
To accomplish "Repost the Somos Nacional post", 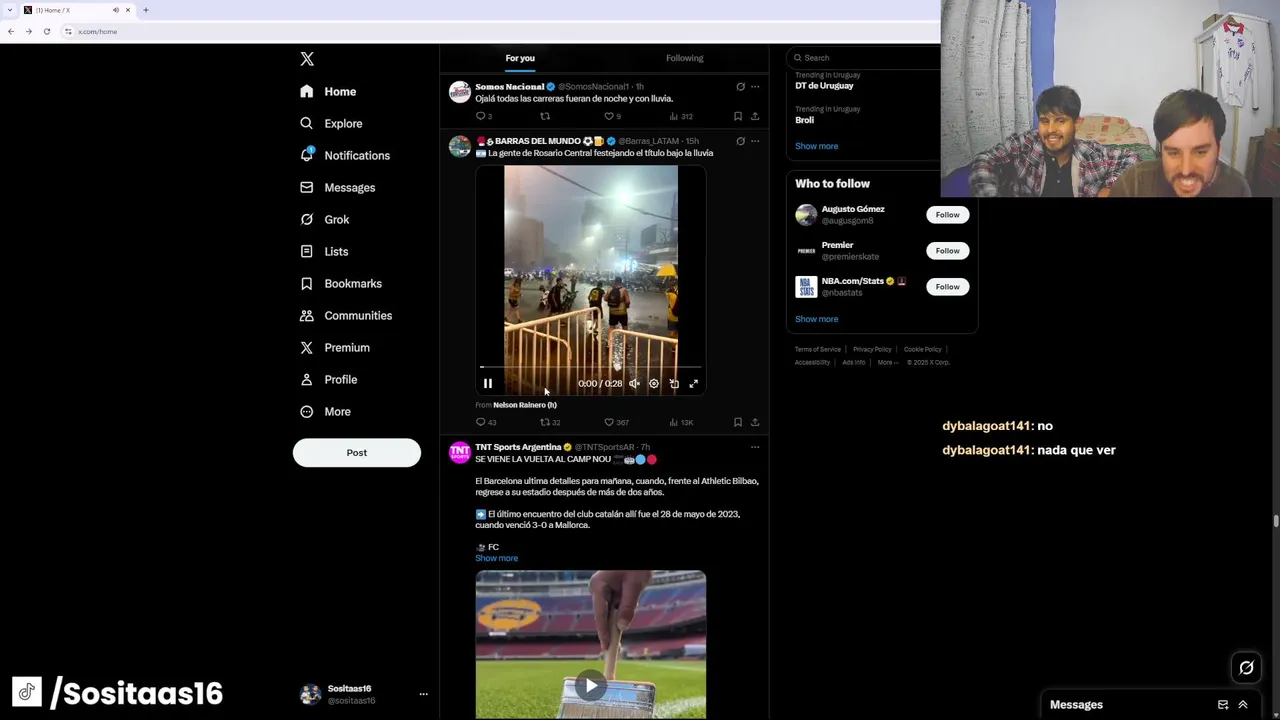I will pyautogui.click(x=545, y=116).
